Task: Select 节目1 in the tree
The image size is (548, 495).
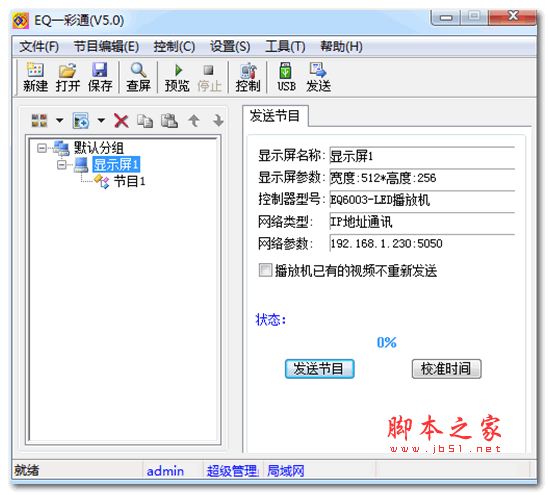Action: click(x=129, y=181)
